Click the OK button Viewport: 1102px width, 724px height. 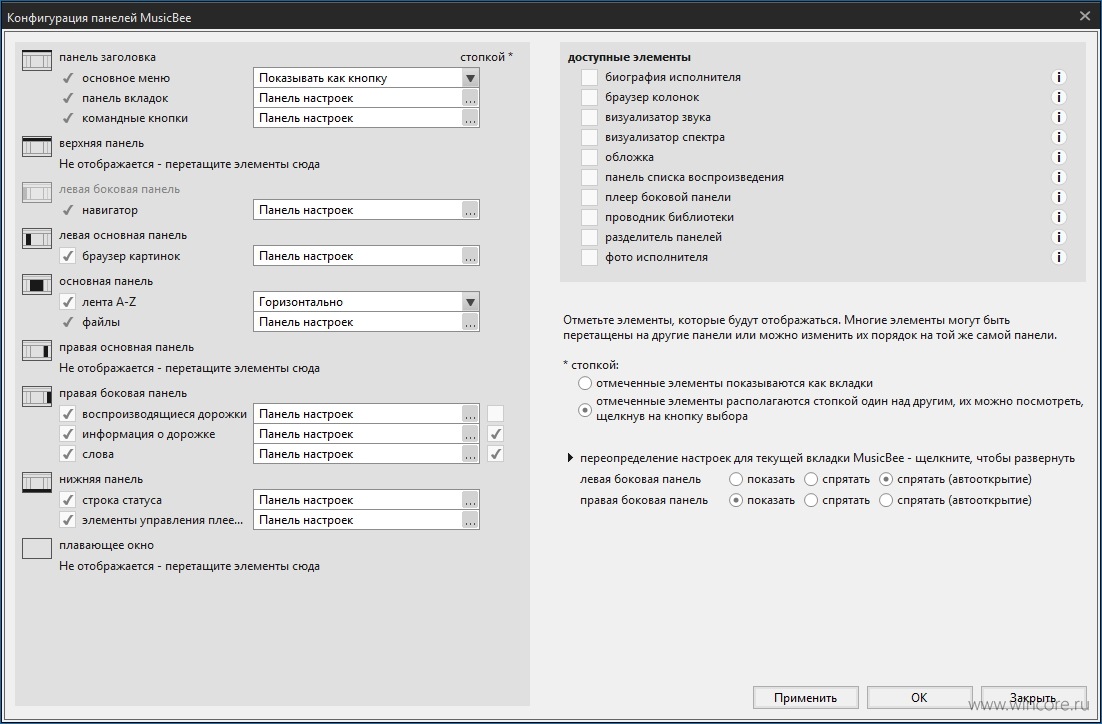[919, 698]
